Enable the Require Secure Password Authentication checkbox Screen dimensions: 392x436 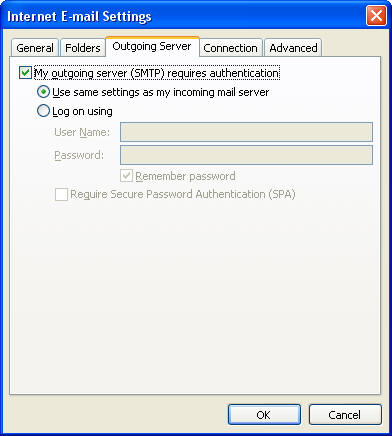(61, 194)
